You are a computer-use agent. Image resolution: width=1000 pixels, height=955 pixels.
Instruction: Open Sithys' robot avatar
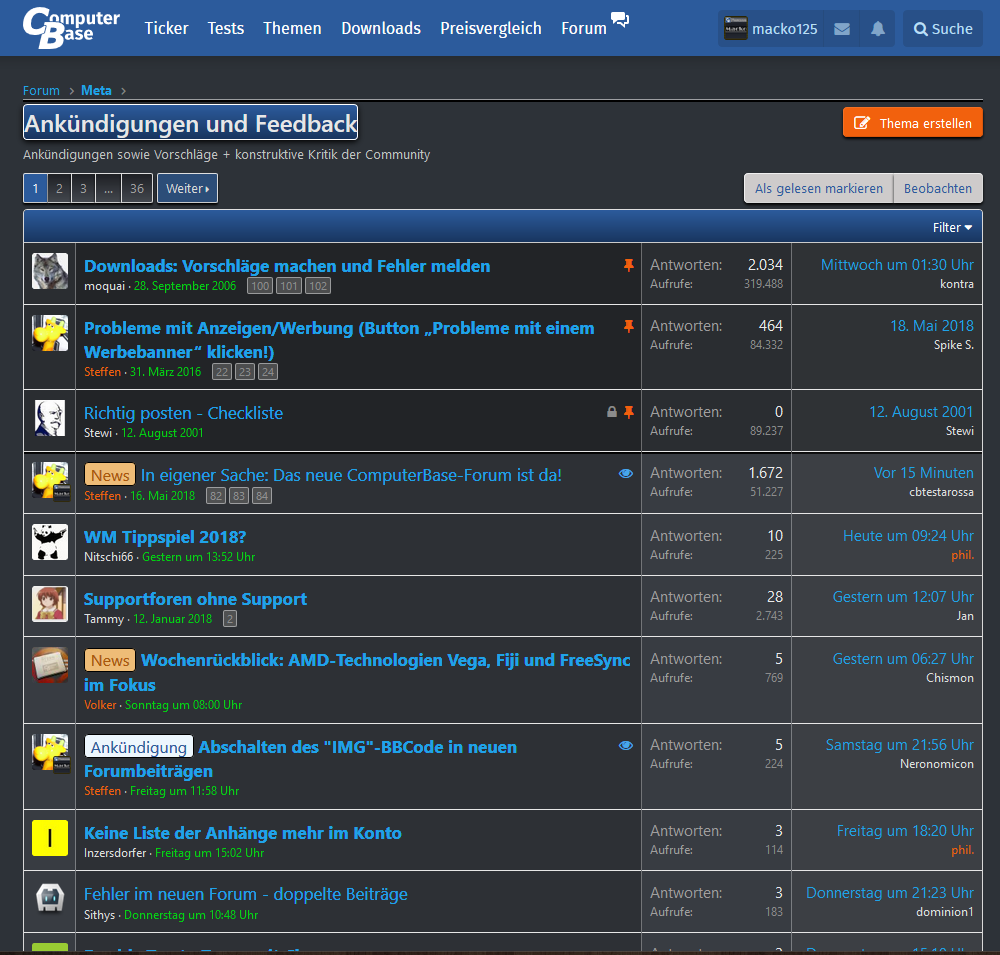click(50, 899)
